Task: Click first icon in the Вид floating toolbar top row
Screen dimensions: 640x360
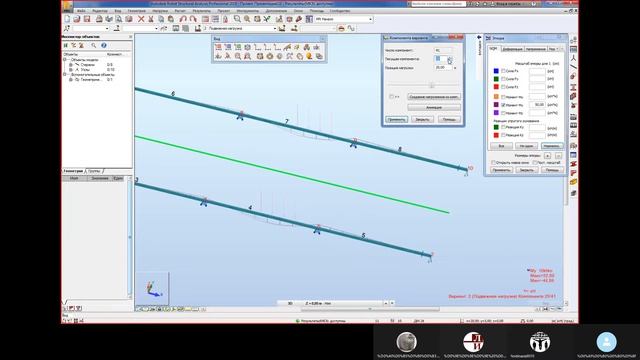Action: (x=218, y=47)
